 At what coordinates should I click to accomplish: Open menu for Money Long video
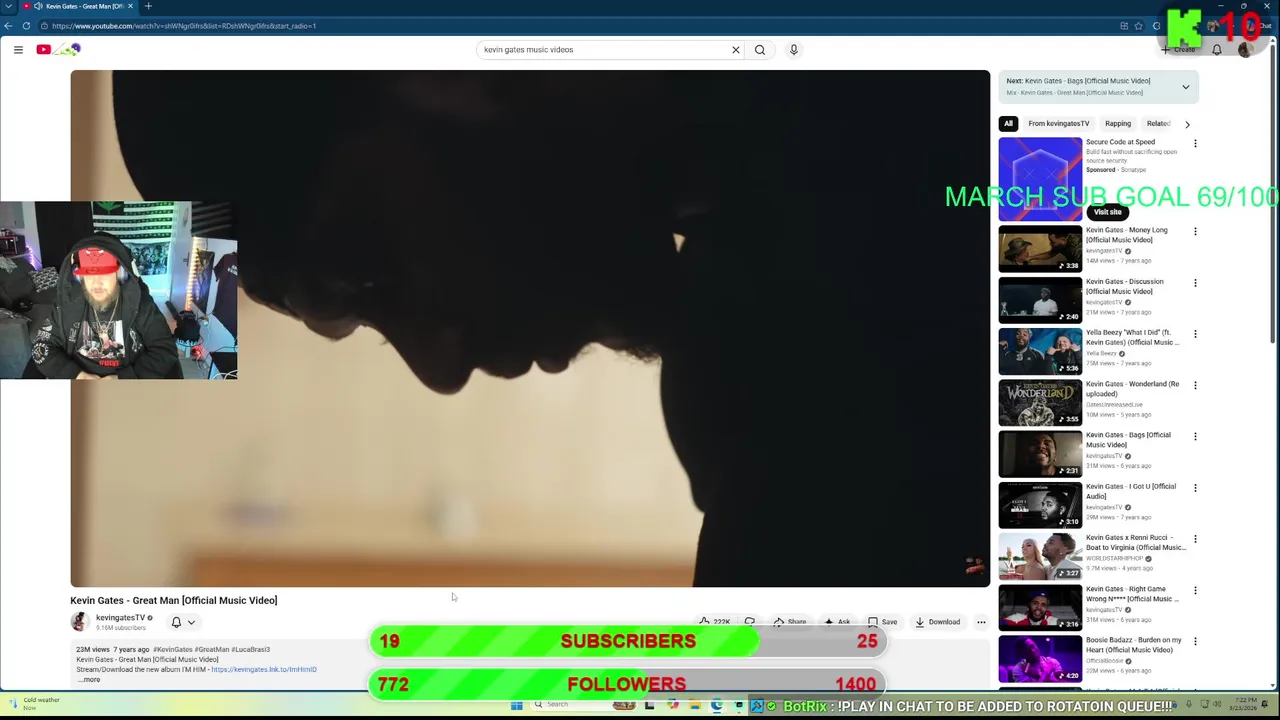[1195, 232]
